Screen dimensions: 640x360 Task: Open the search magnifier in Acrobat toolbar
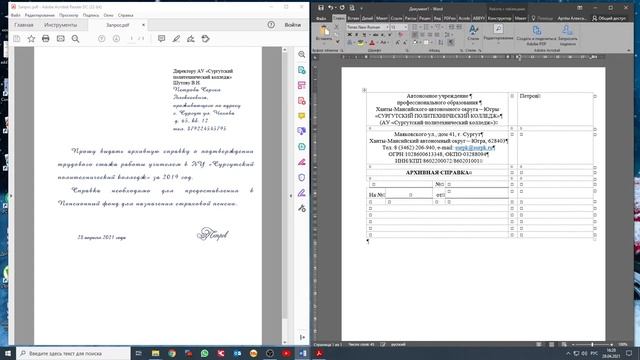click(x=76, y=39)
